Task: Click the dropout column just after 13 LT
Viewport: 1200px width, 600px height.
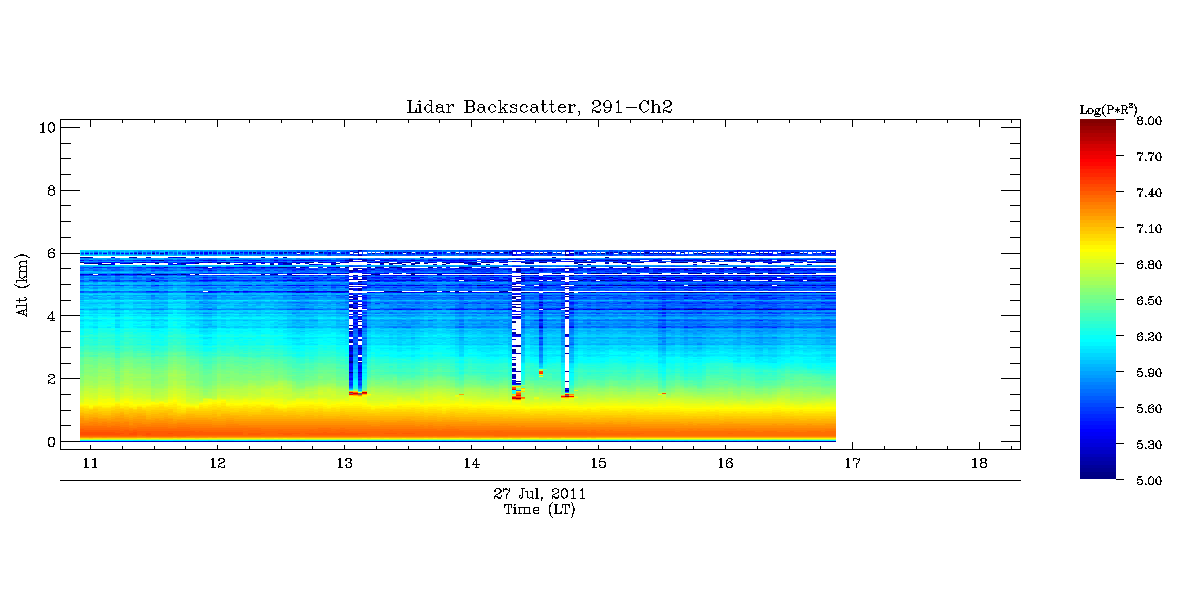Action: (357, 325)
